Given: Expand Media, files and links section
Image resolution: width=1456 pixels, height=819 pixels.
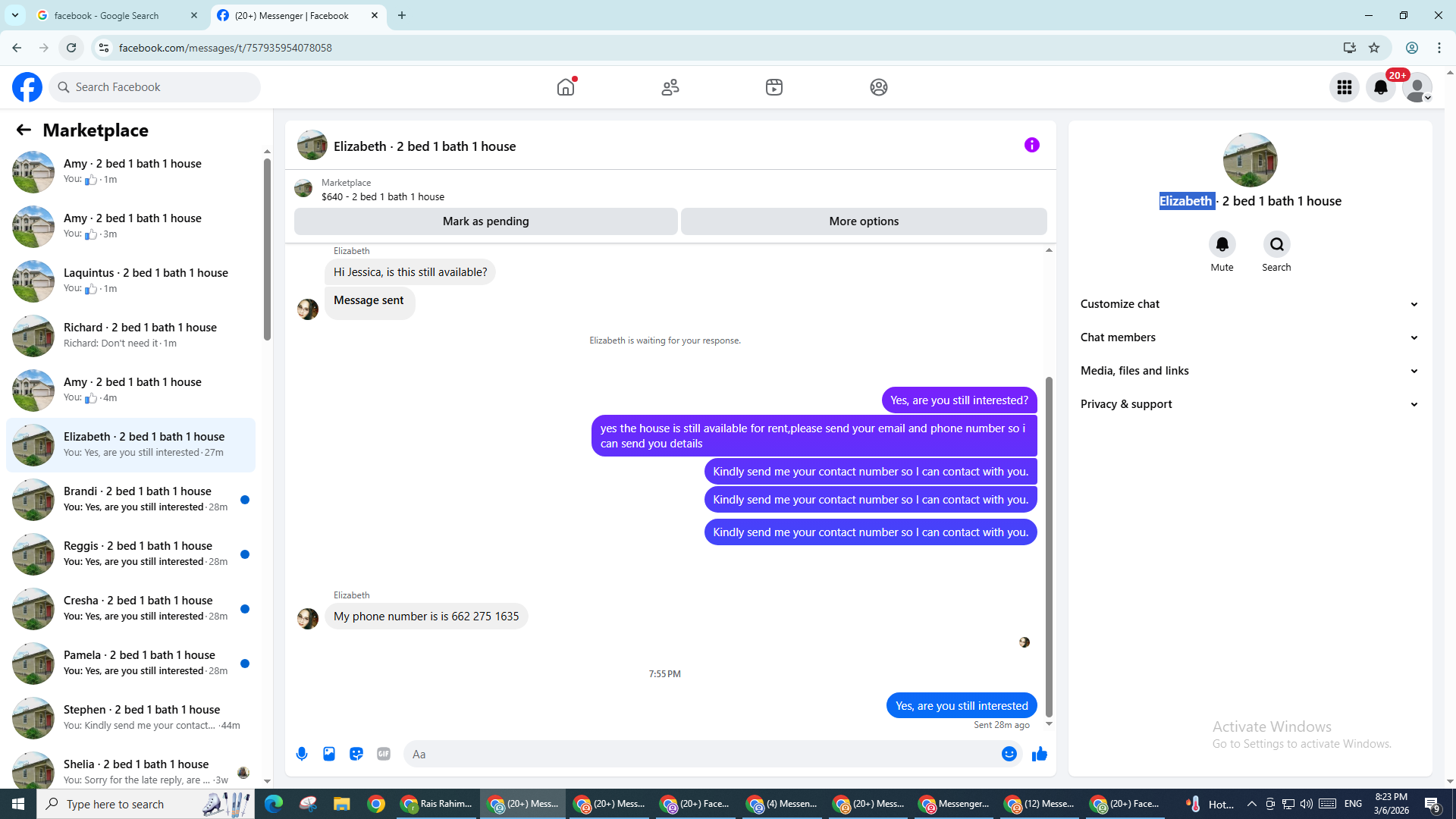Looking at the screenshot, I should coord(1249,371).
